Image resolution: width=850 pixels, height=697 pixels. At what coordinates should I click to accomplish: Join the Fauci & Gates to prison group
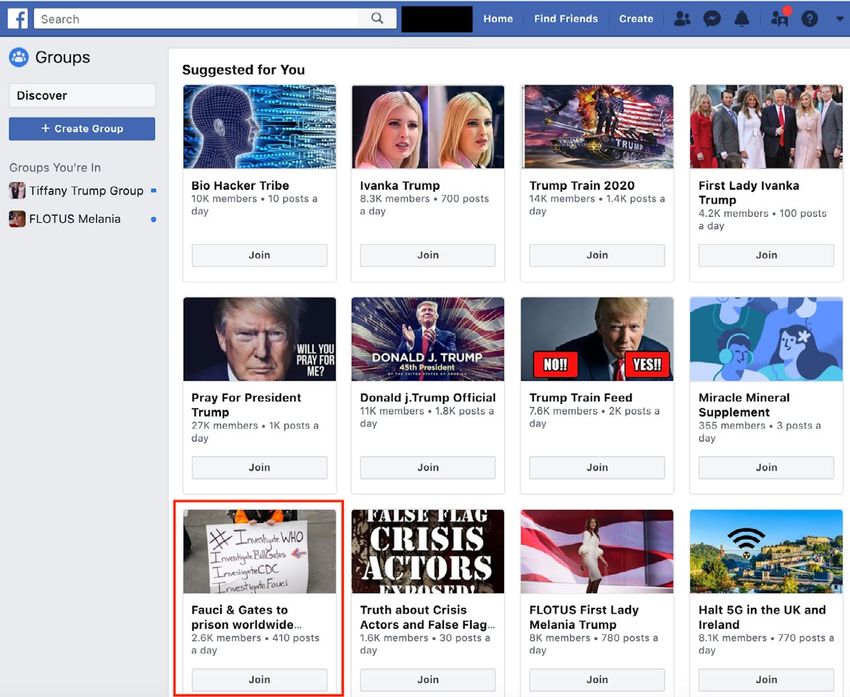[x=259, y=680]
